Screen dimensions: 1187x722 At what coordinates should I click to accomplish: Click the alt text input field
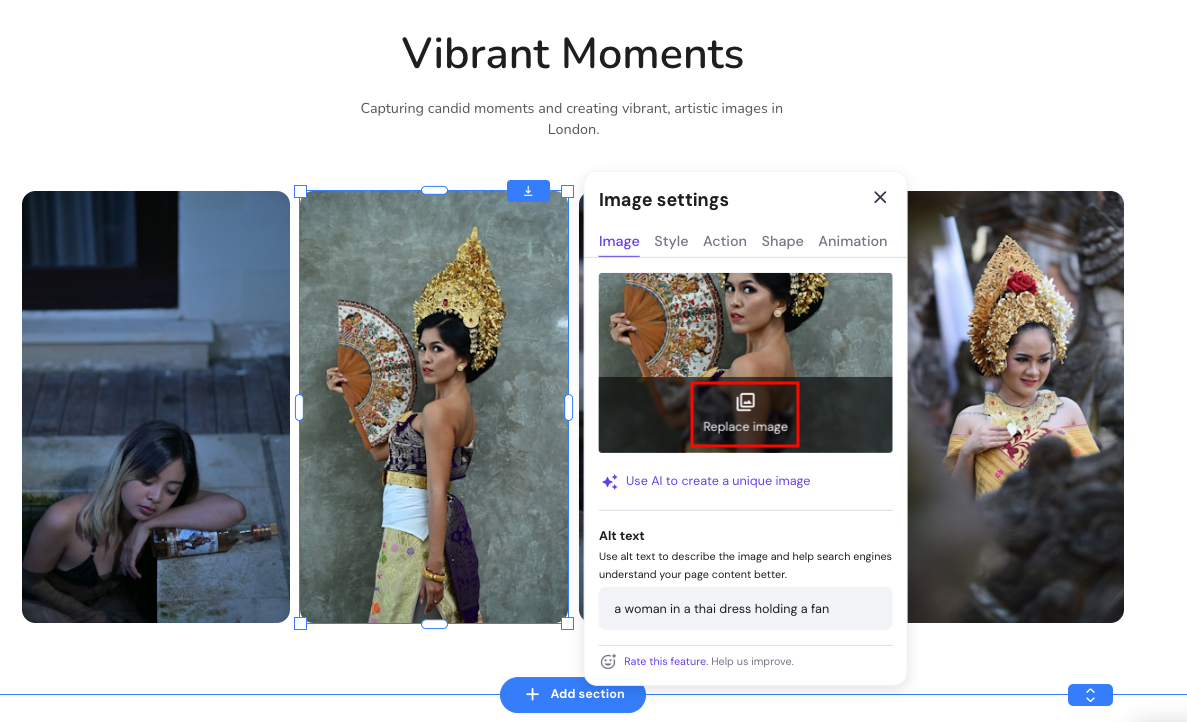pos(745,608)
